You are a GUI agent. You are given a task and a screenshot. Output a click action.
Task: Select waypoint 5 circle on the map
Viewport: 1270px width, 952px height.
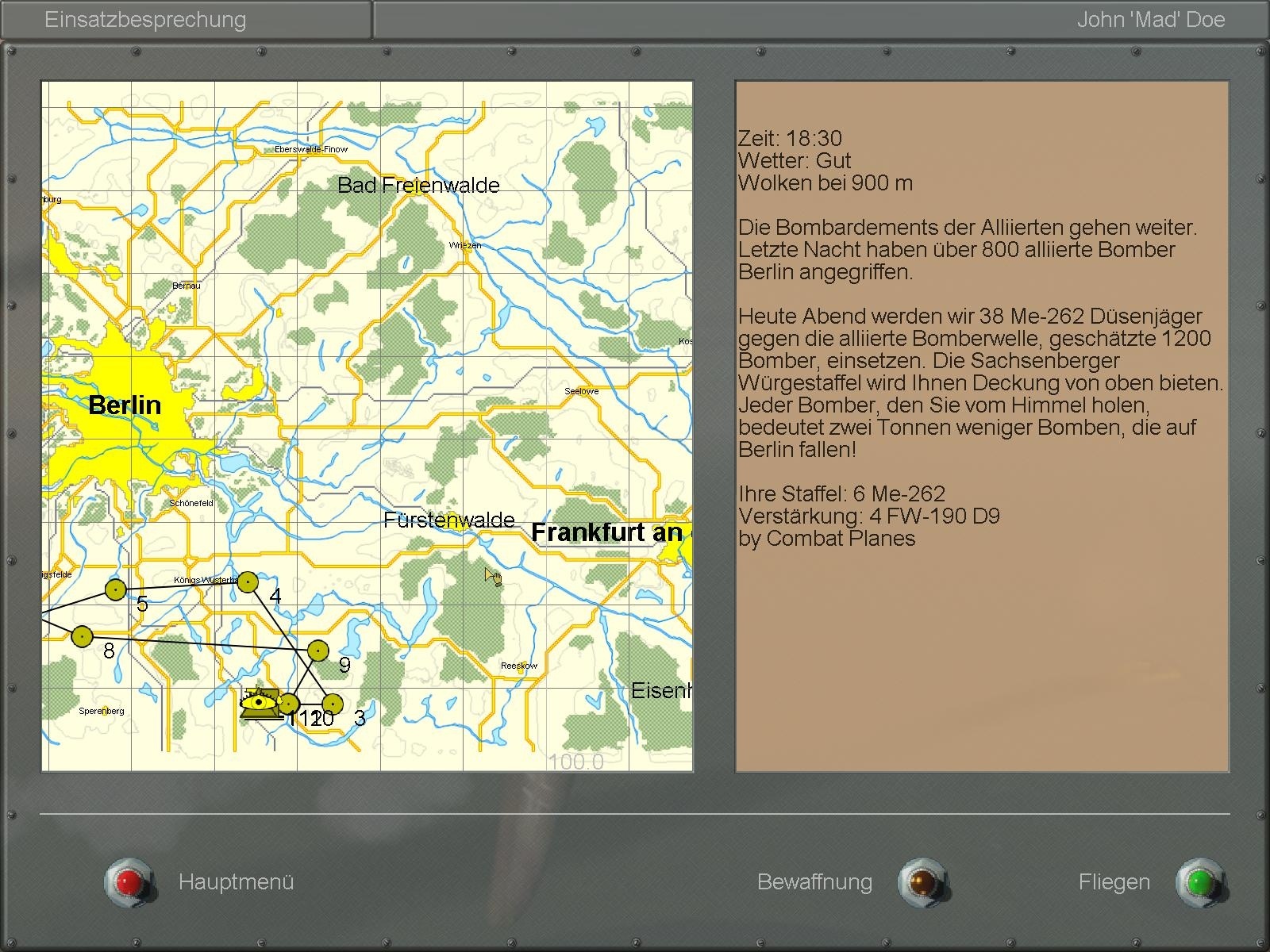click(116, 589)
